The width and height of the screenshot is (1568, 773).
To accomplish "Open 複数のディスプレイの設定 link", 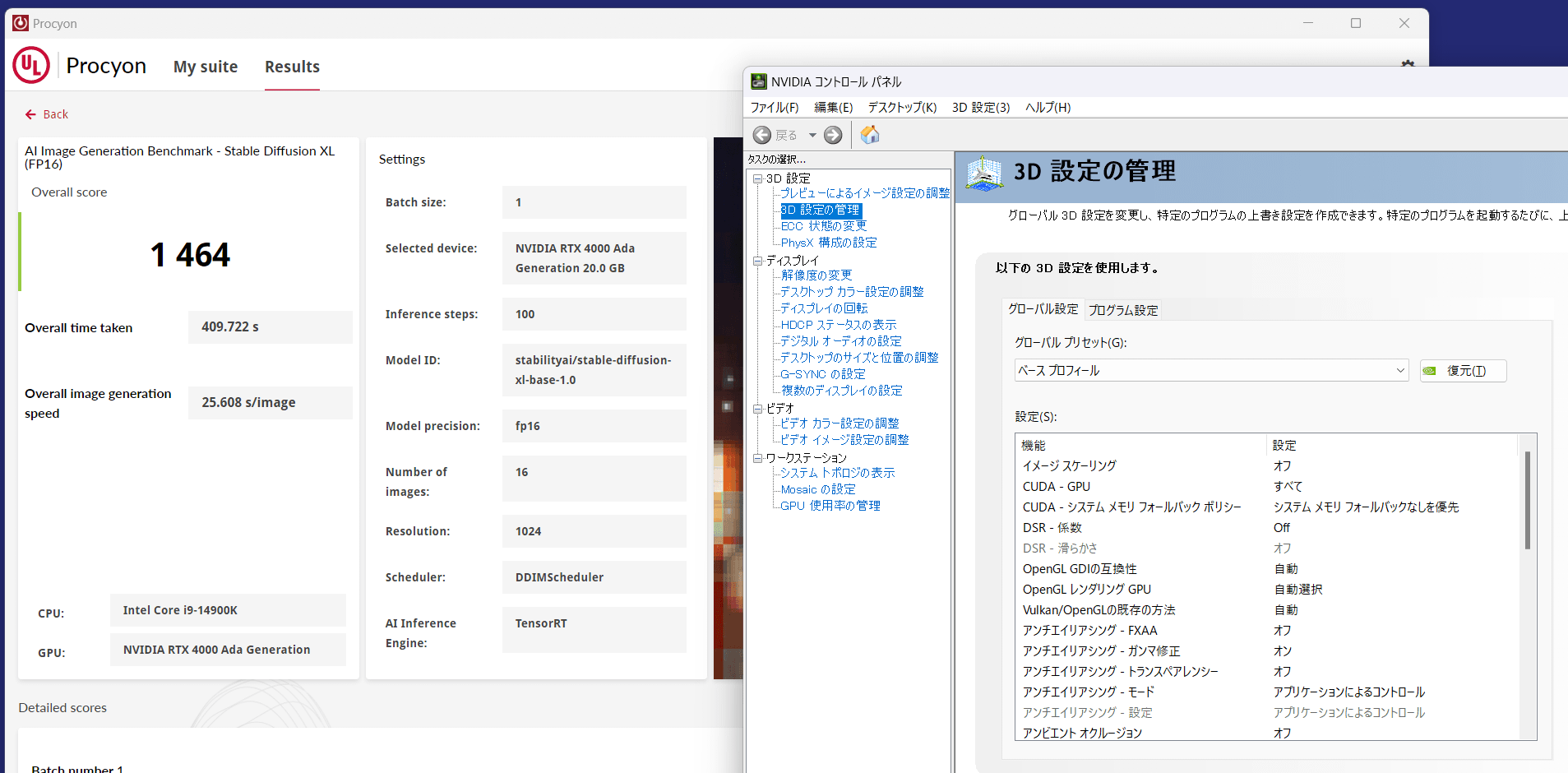I will 841,391.
